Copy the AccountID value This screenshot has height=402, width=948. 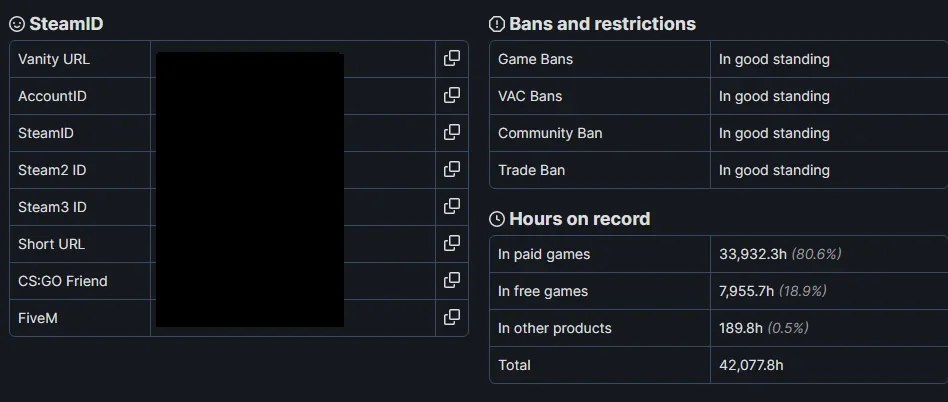(452, 96)
